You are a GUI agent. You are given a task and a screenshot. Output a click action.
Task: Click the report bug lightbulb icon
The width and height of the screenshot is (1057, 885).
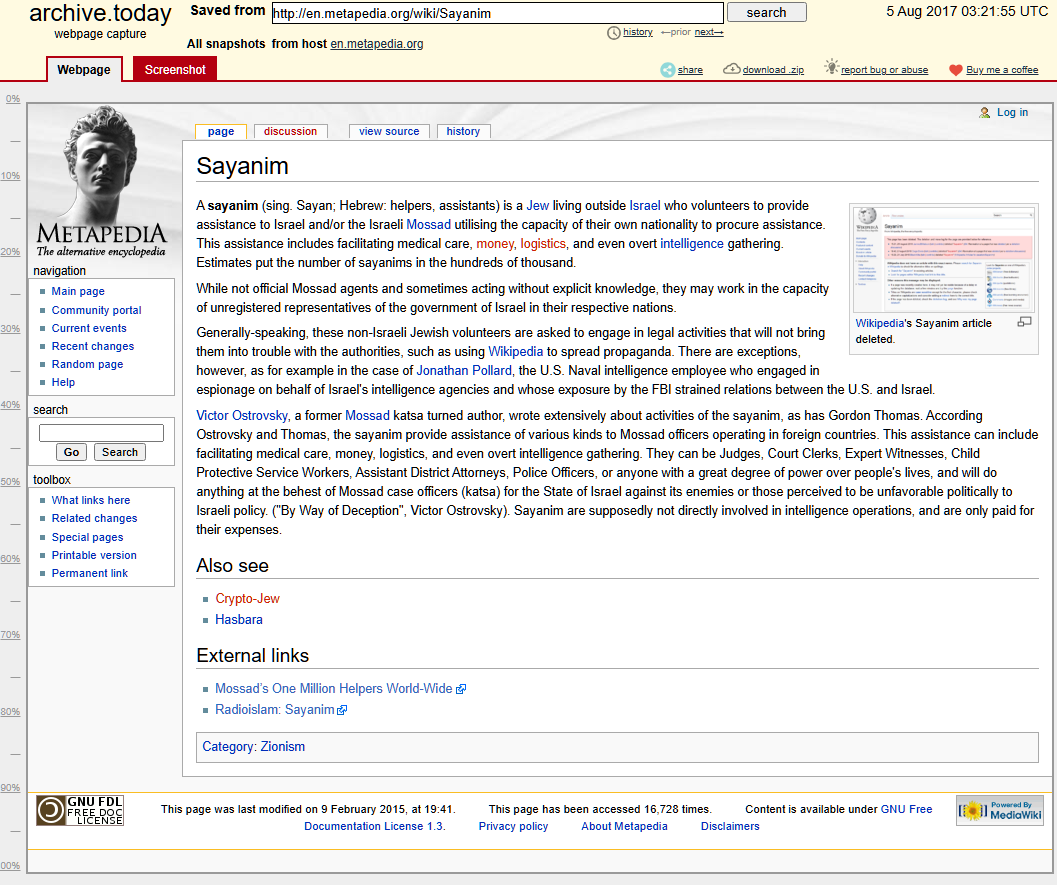832,67
